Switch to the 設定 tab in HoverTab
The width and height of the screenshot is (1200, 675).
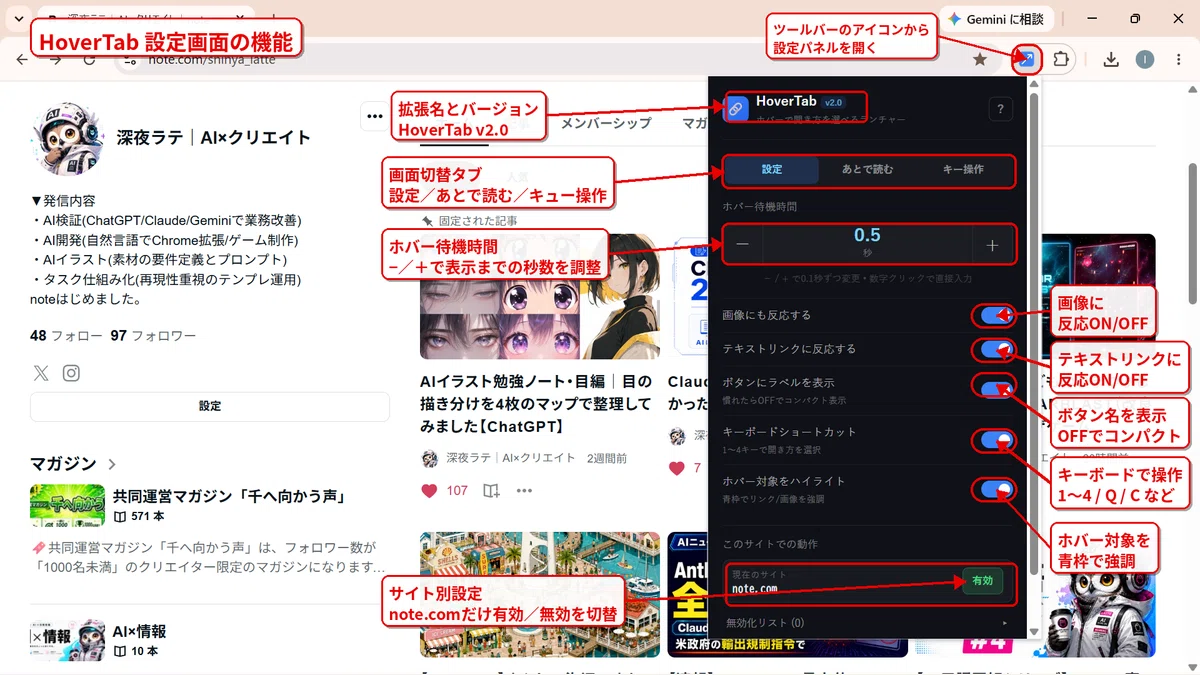click(x=772, y=170)
